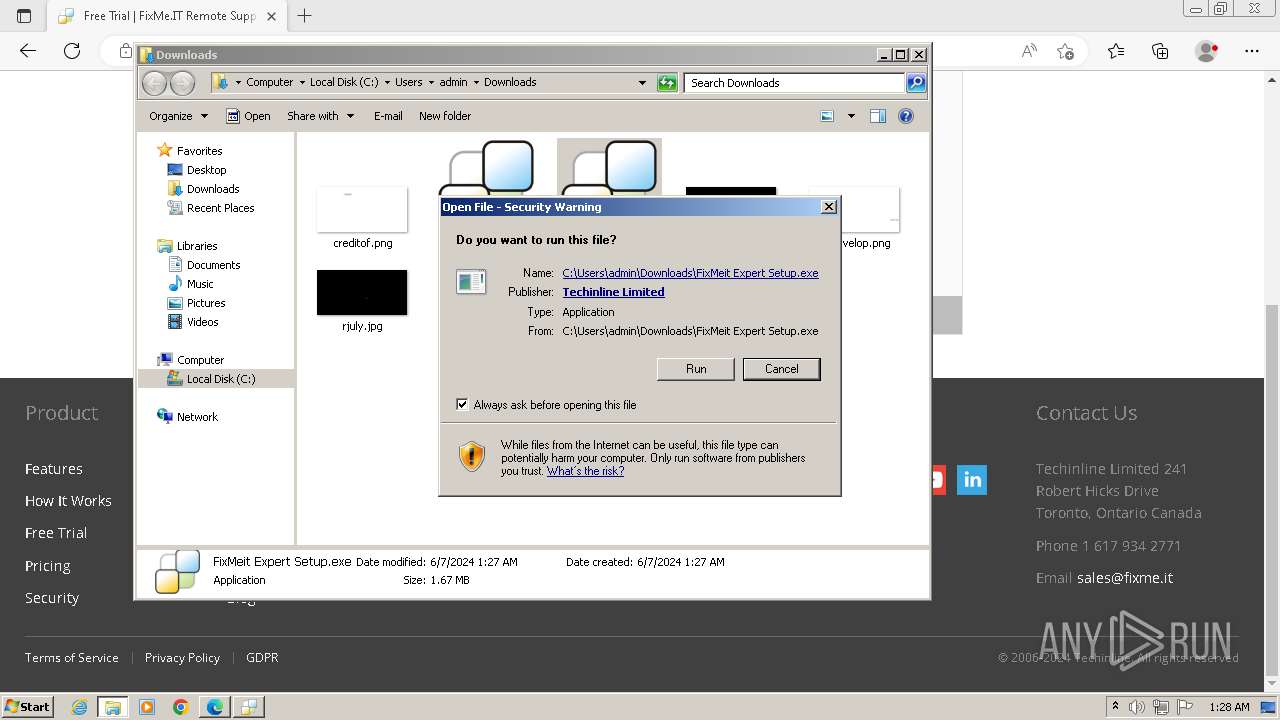Viewport: 1280px width, 720px height.
Task: Click the Search Downloads field
Action: coord(795,83)
